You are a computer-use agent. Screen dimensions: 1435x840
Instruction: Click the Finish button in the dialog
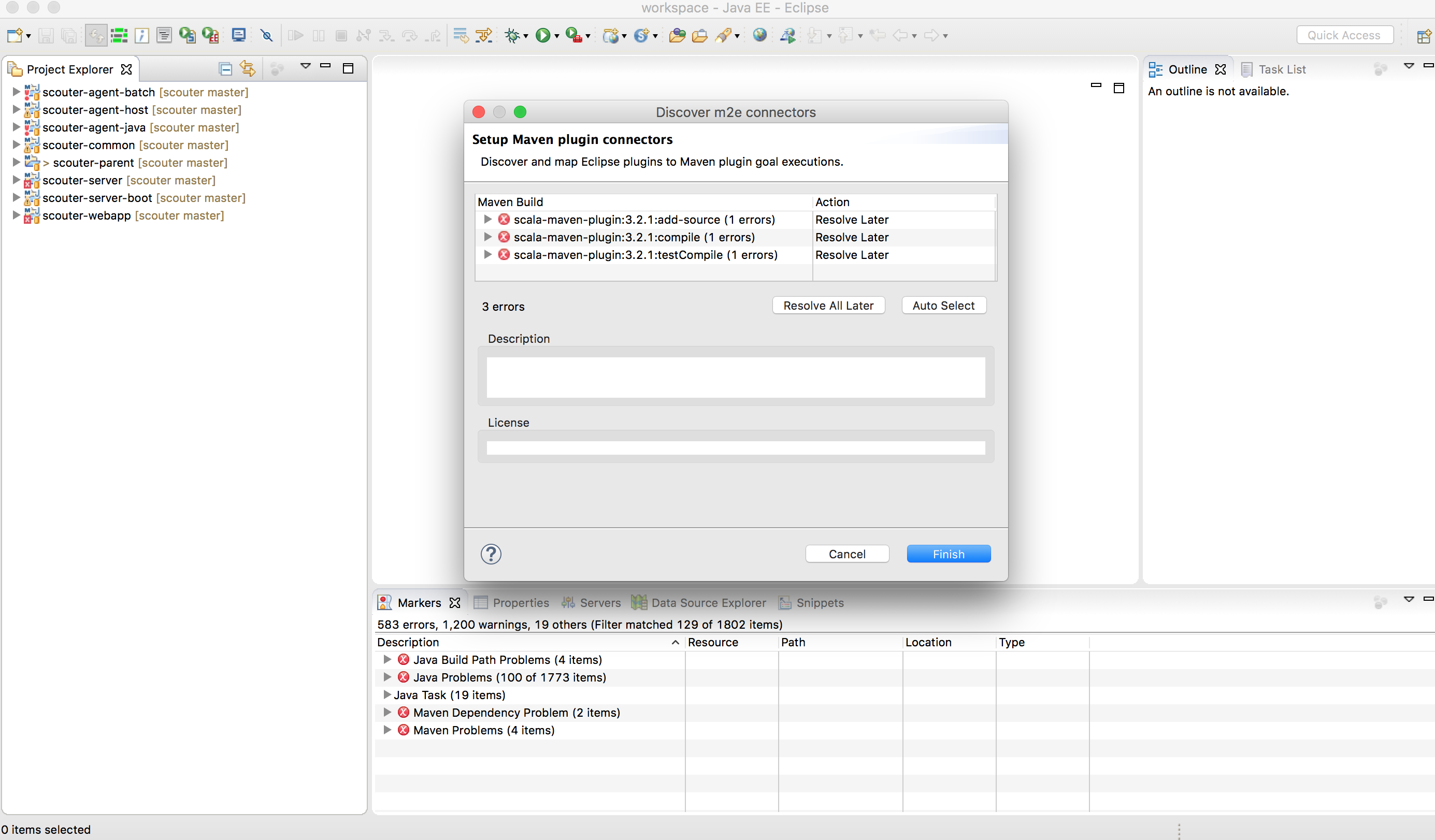(x=948, y=553)
